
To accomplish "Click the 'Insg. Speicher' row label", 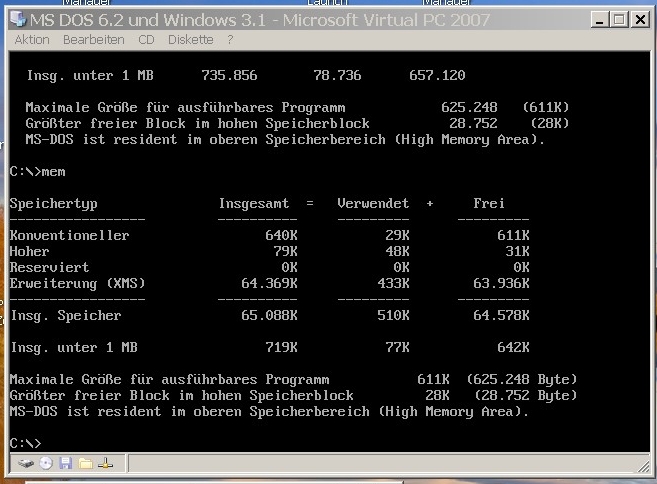I will tap(66, 316).
